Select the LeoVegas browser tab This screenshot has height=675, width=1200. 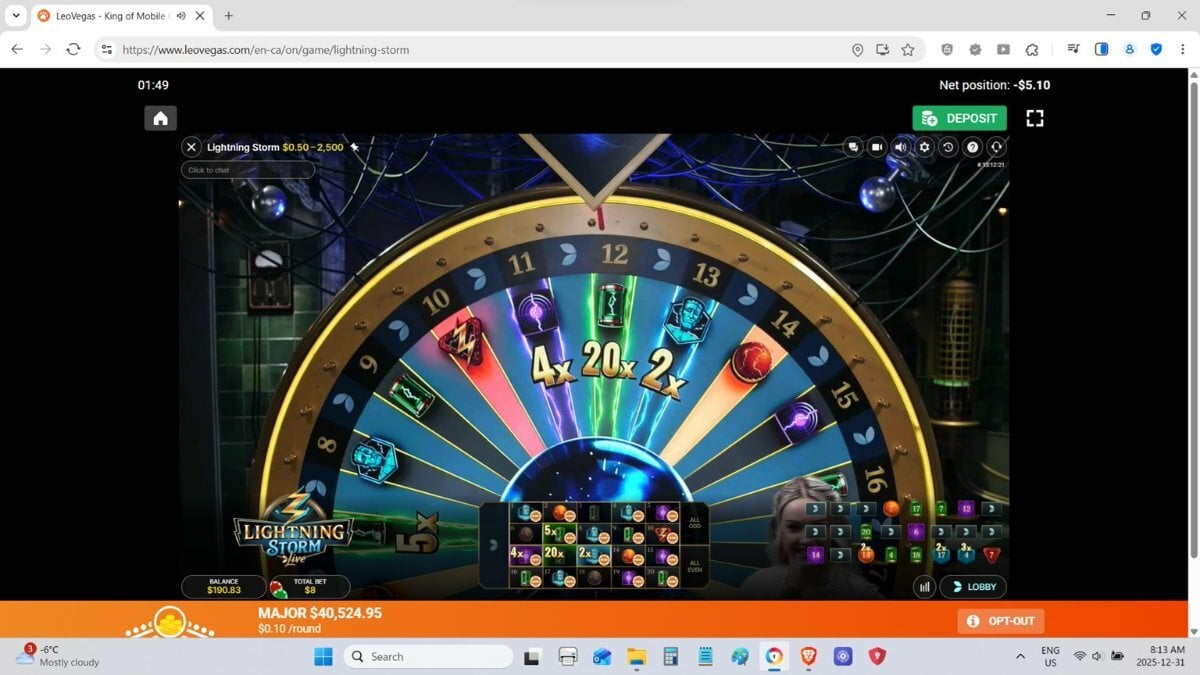coord(112,16)
